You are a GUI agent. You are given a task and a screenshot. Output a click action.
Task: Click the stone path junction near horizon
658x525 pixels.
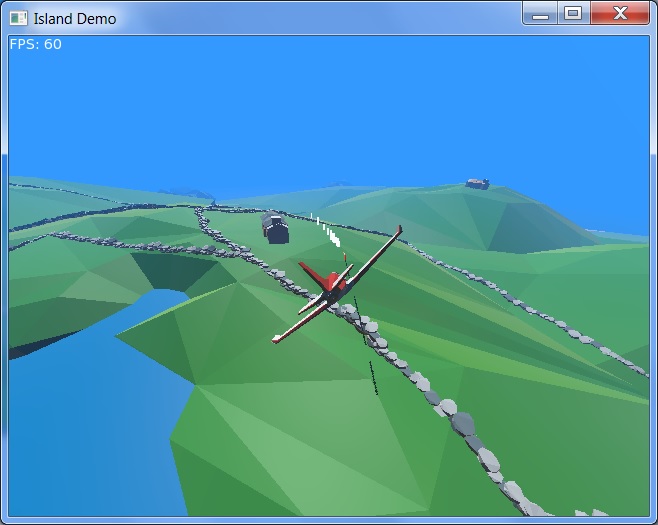pos(201,209)
